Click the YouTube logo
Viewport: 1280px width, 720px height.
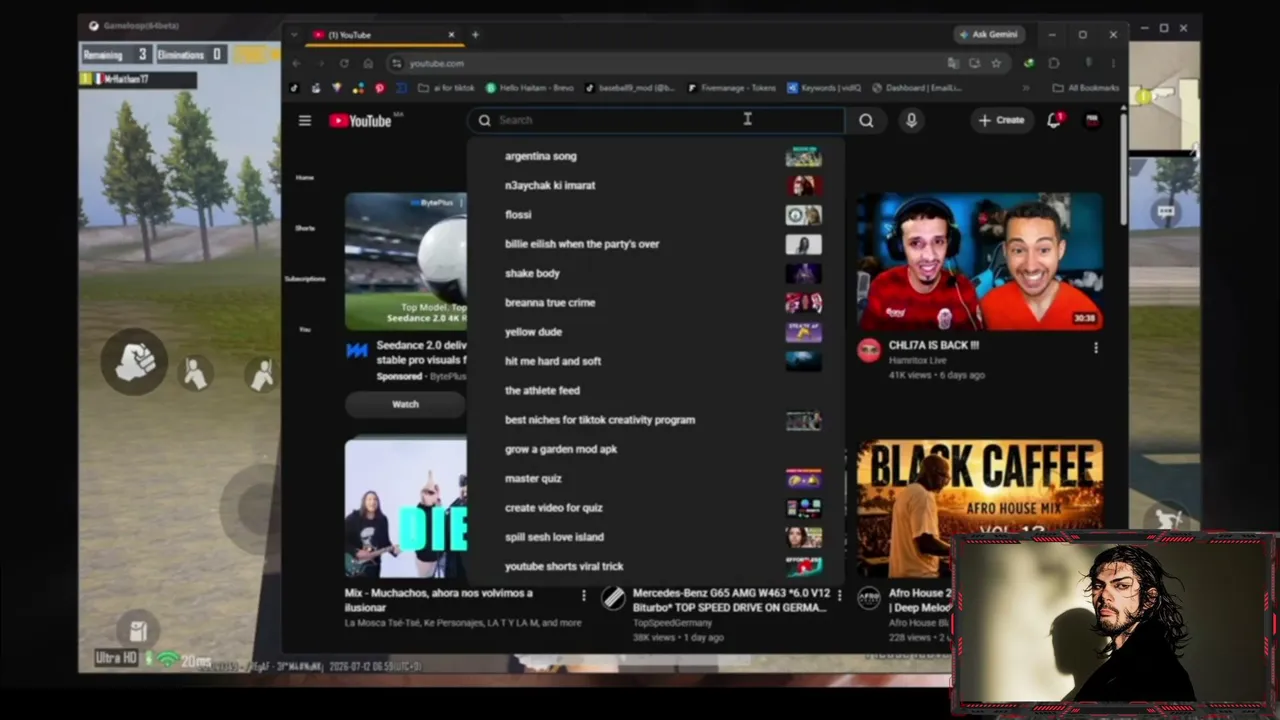coord(360,121)
